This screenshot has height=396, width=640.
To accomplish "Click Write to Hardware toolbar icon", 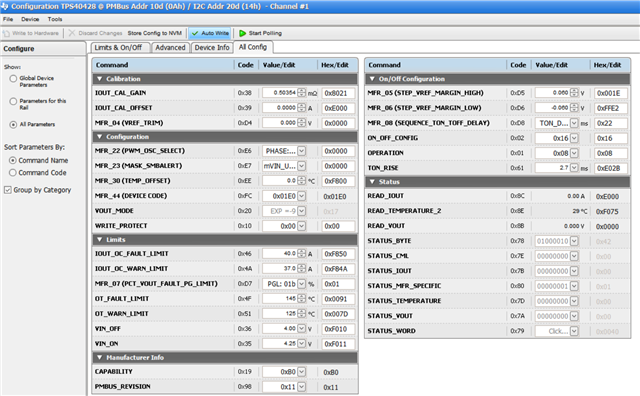I will pos(6,33).
